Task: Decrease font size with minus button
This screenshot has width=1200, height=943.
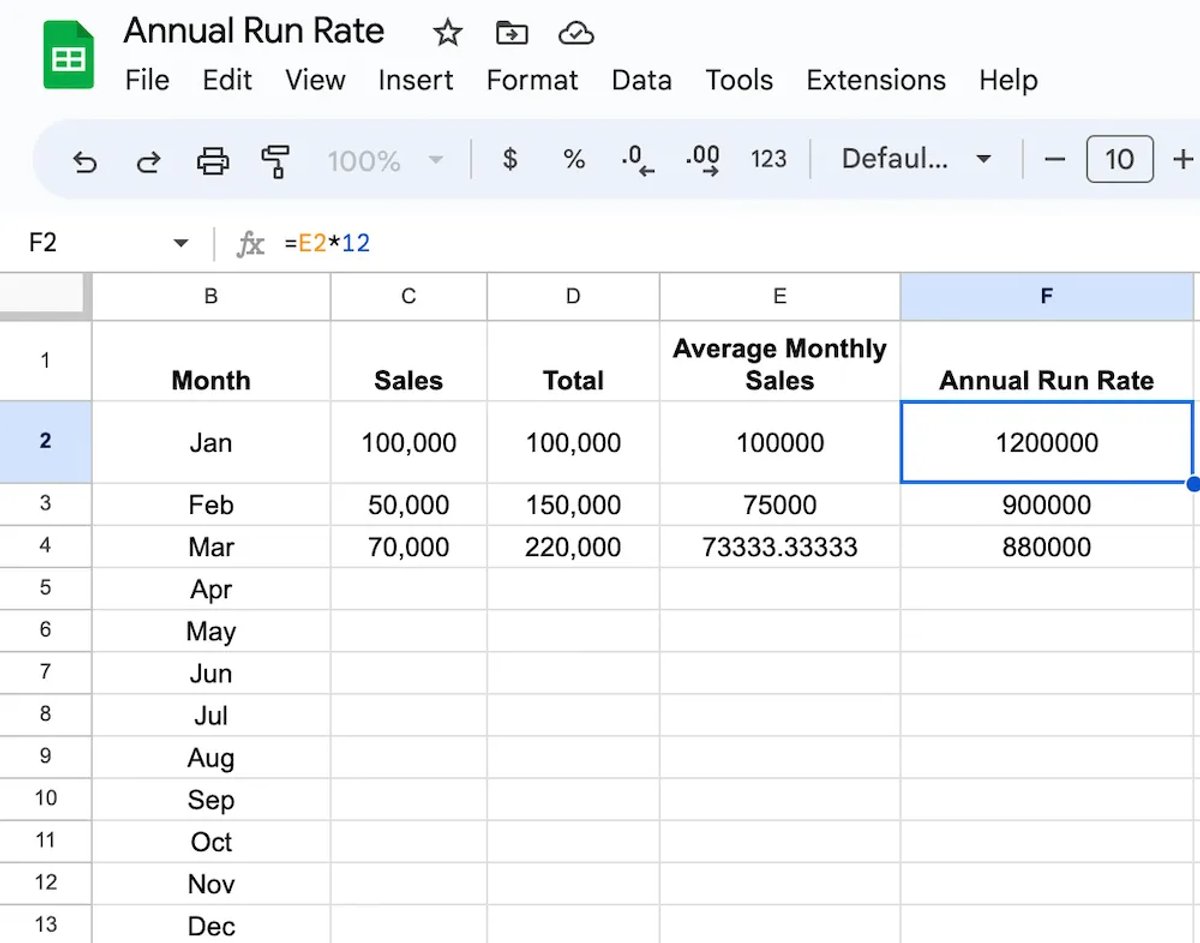Action: click(1055, 159)
